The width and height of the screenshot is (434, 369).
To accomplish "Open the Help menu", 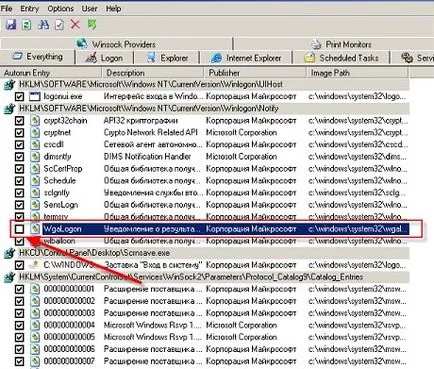I will 113,8.
